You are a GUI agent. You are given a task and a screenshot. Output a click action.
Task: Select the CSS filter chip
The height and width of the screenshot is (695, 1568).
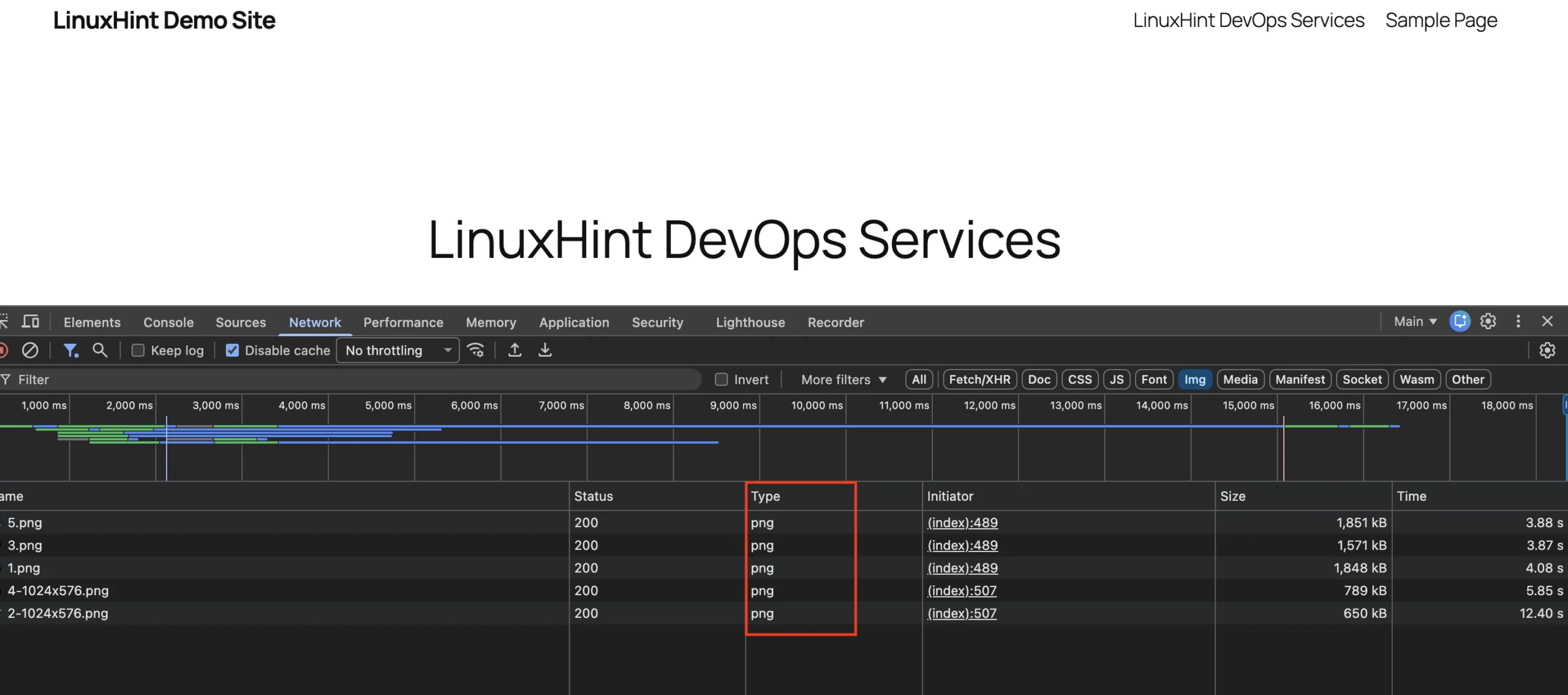coord(1080,379)
